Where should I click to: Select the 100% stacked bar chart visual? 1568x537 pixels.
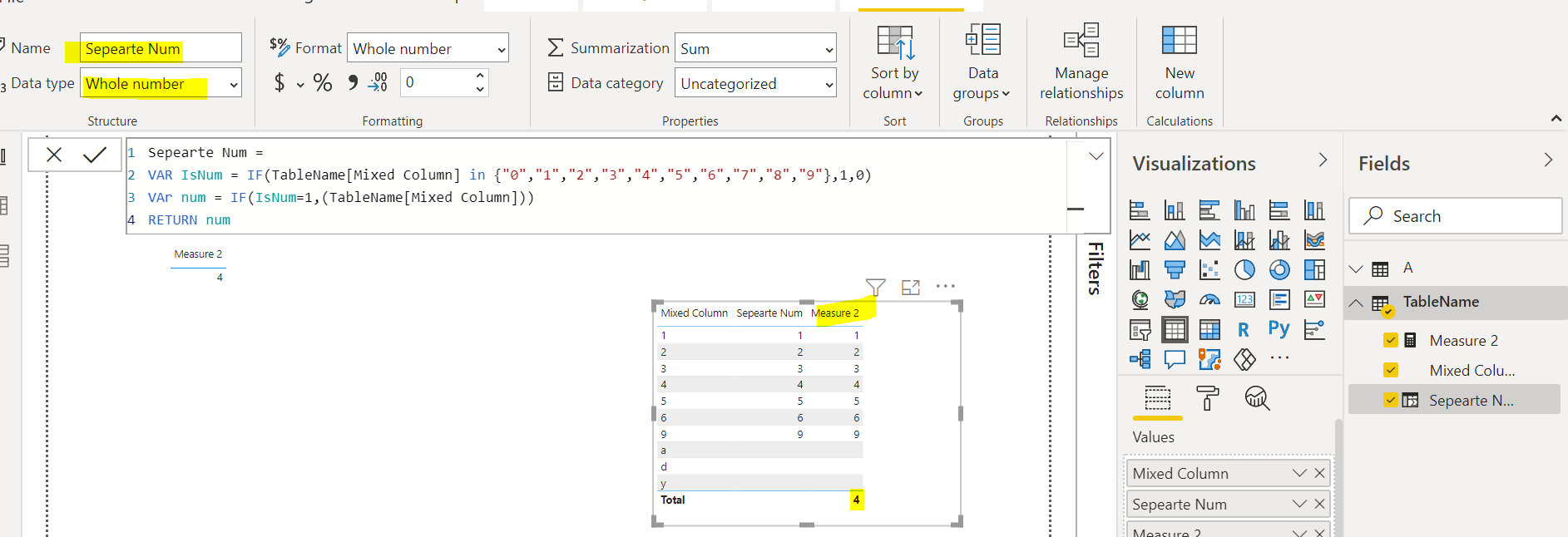click(x=1279, y=209)
